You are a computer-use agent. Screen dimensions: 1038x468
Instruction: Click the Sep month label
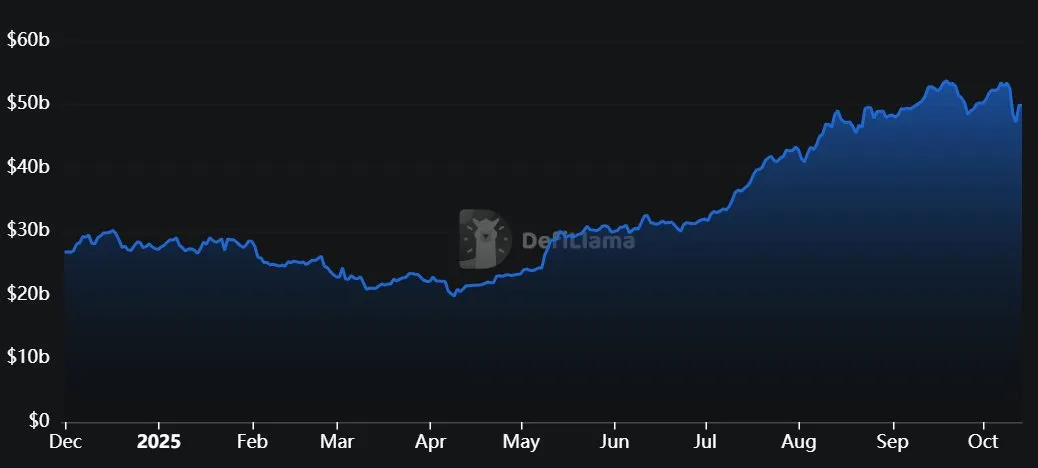(x=892, y=441)
